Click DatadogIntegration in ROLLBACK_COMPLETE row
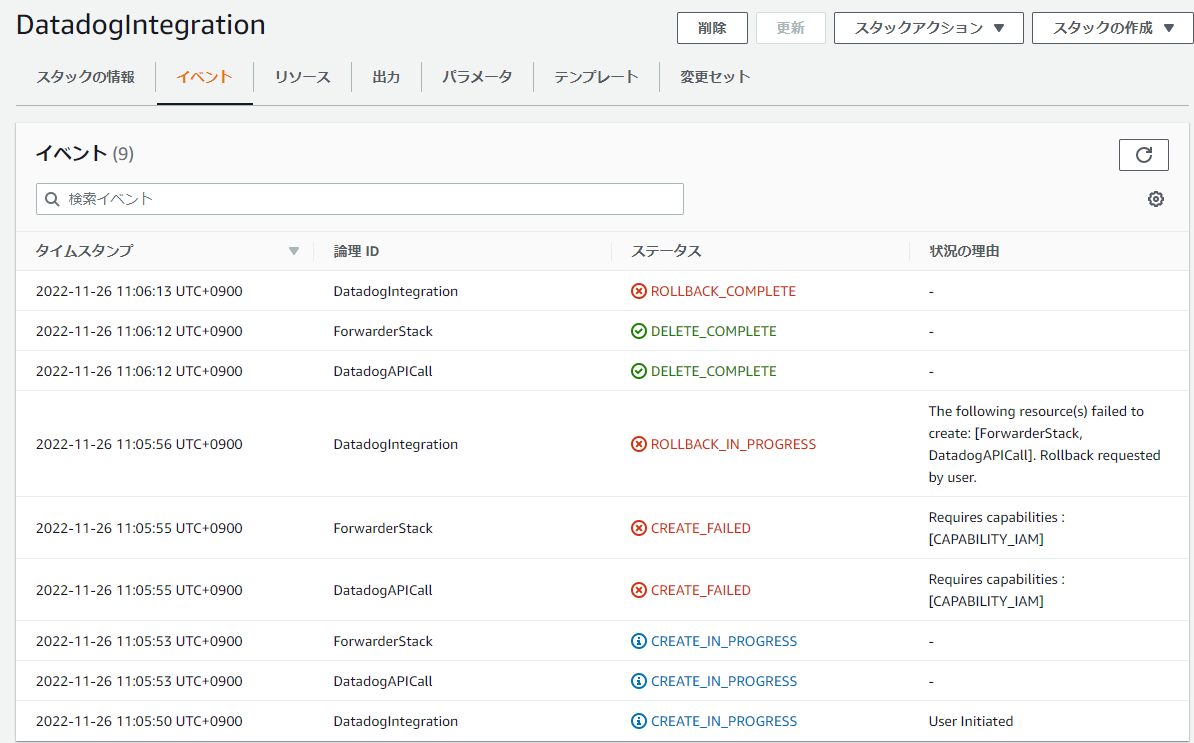The width and height of the screenshot is (1194, 743). (x=396, y=291)
